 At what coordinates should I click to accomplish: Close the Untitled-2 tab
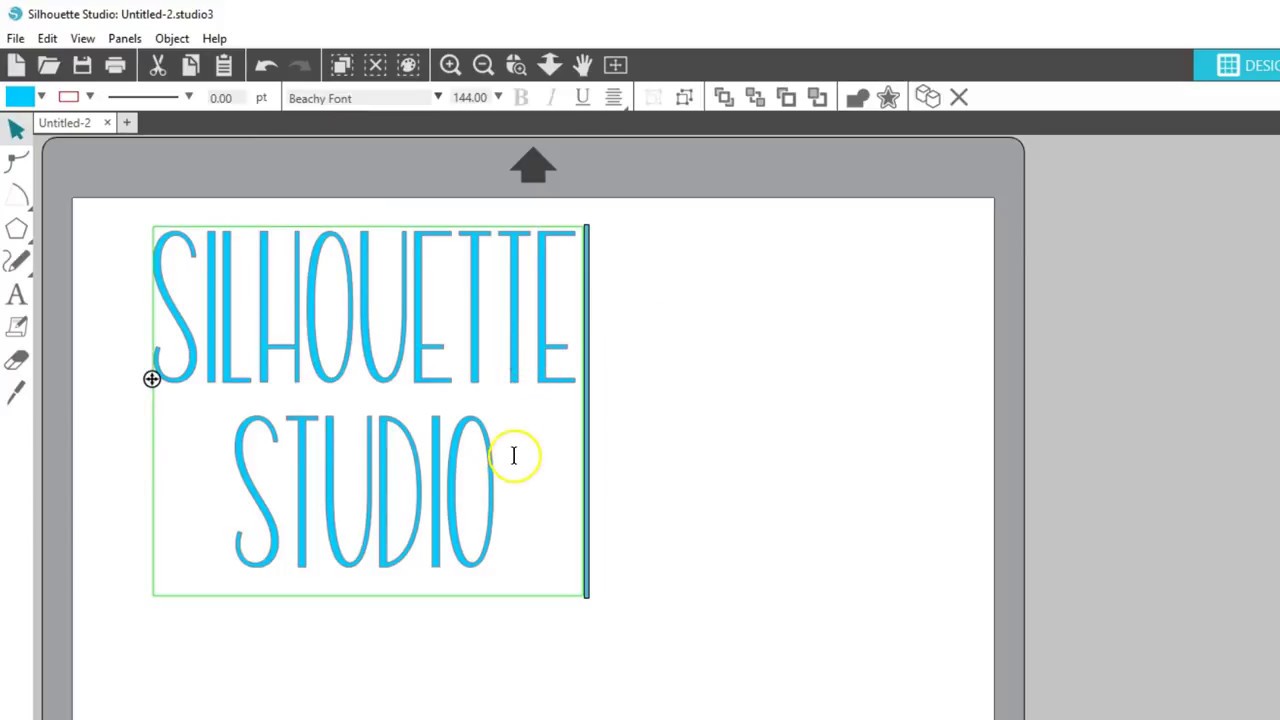pos(107,123)
